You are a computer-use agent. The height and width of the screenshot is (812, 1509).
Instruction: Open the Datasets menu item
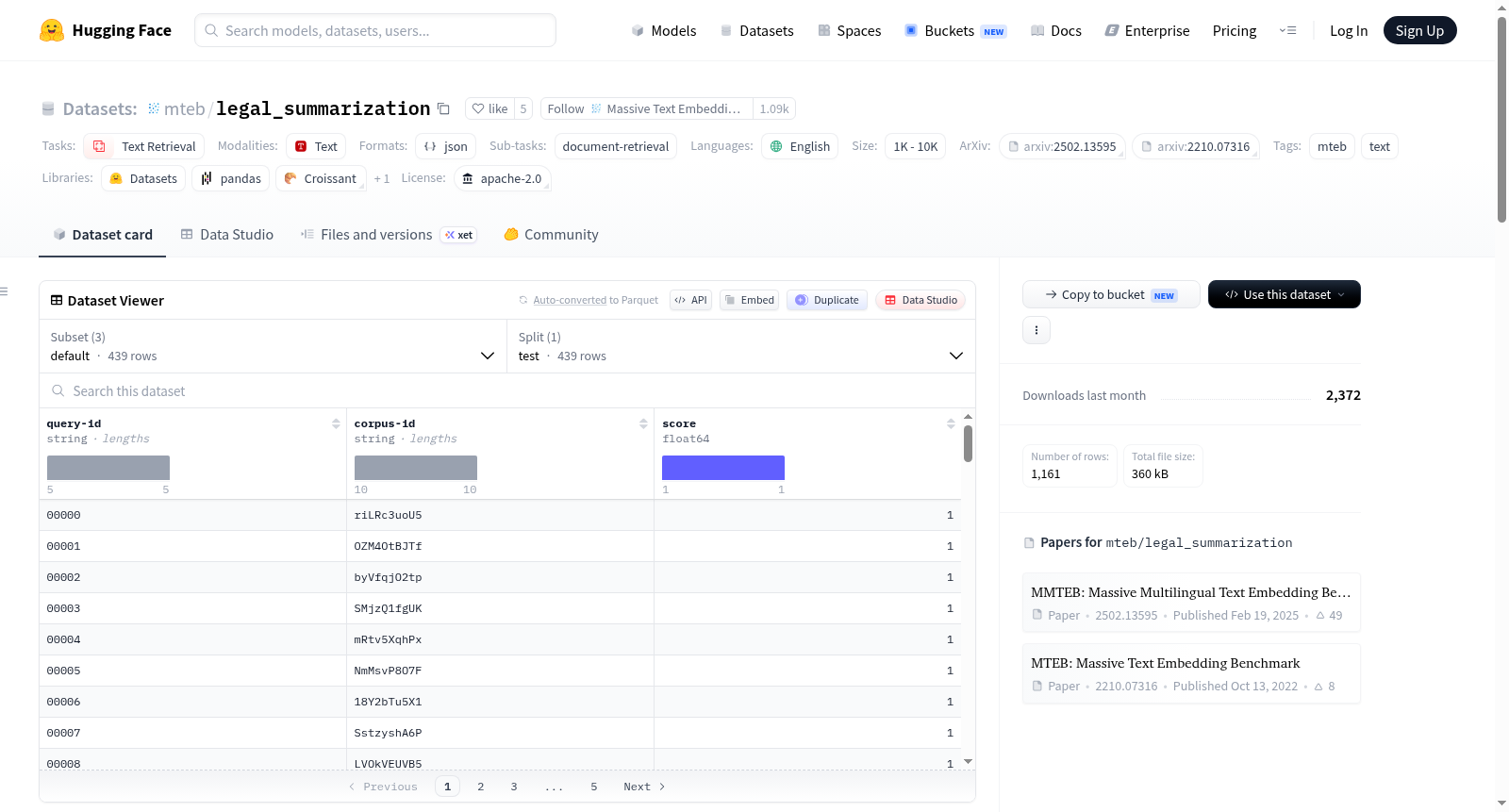[757, 30]
